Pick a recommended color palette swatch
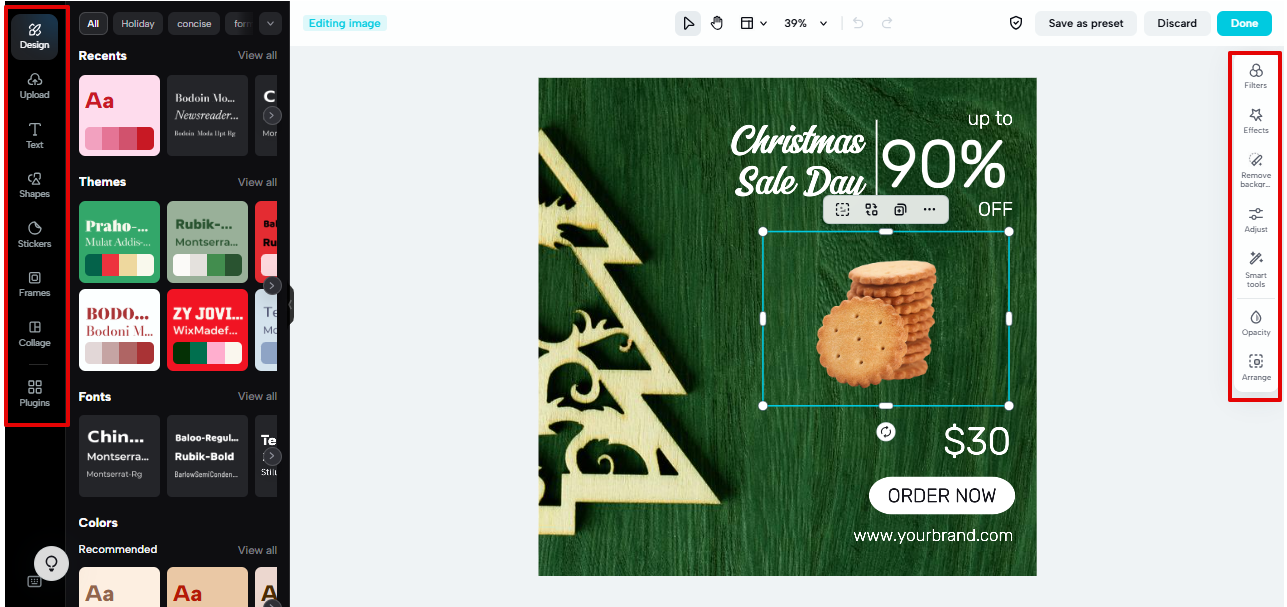Image resolution: width=1287 pixels, height=607 pixels. 119,587
